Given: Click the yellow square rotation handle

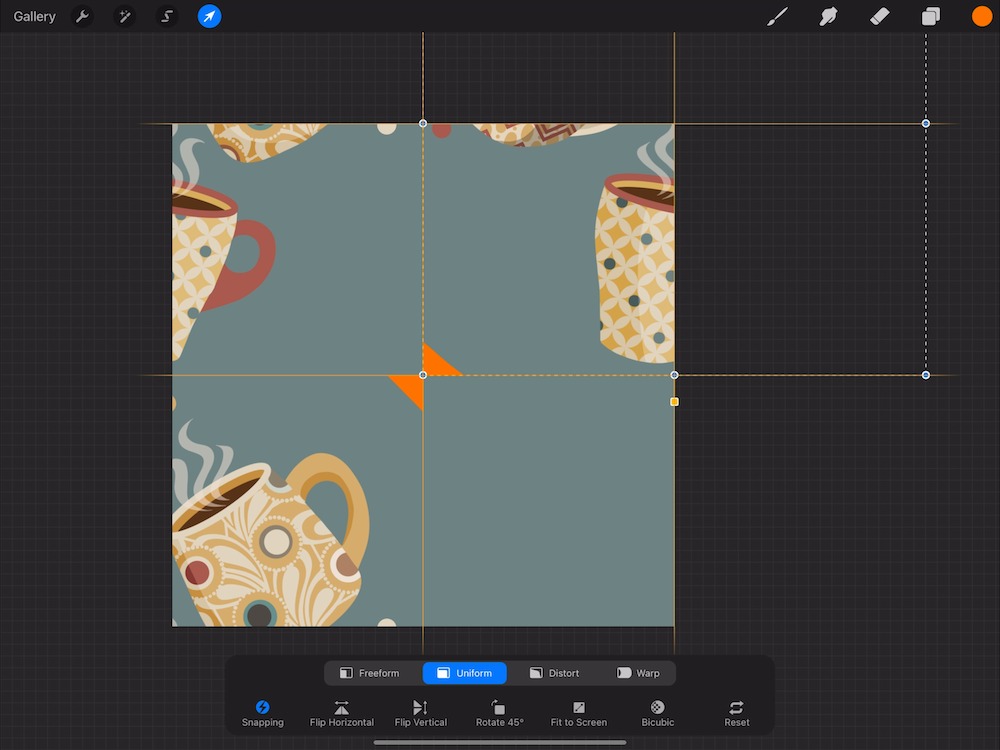Looking at the screenshot, I should [x=674, y=402].
